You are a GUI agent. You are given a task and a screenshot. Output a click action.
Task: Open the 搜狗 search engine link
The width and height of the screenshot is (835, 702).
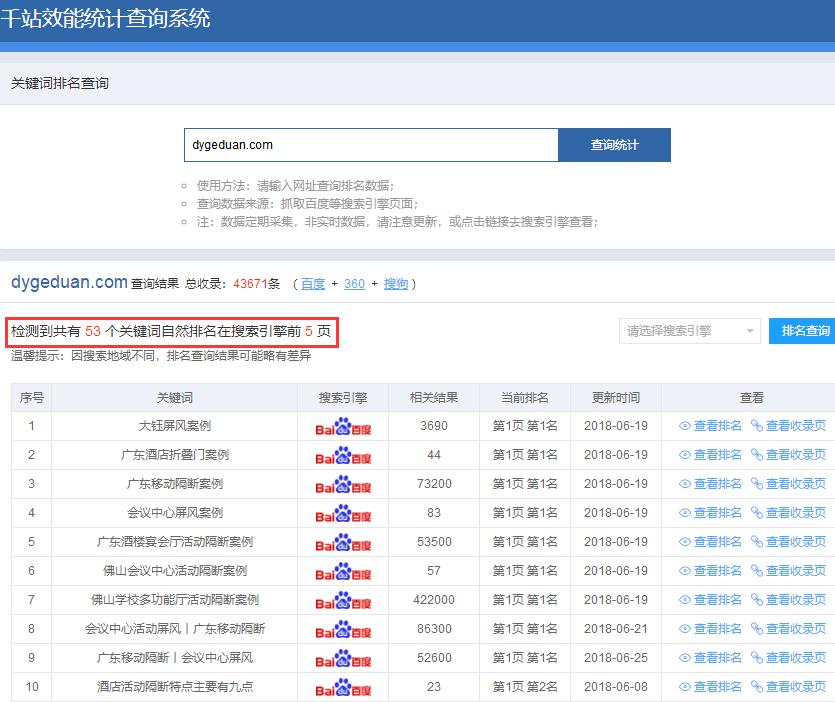[396, 284]
